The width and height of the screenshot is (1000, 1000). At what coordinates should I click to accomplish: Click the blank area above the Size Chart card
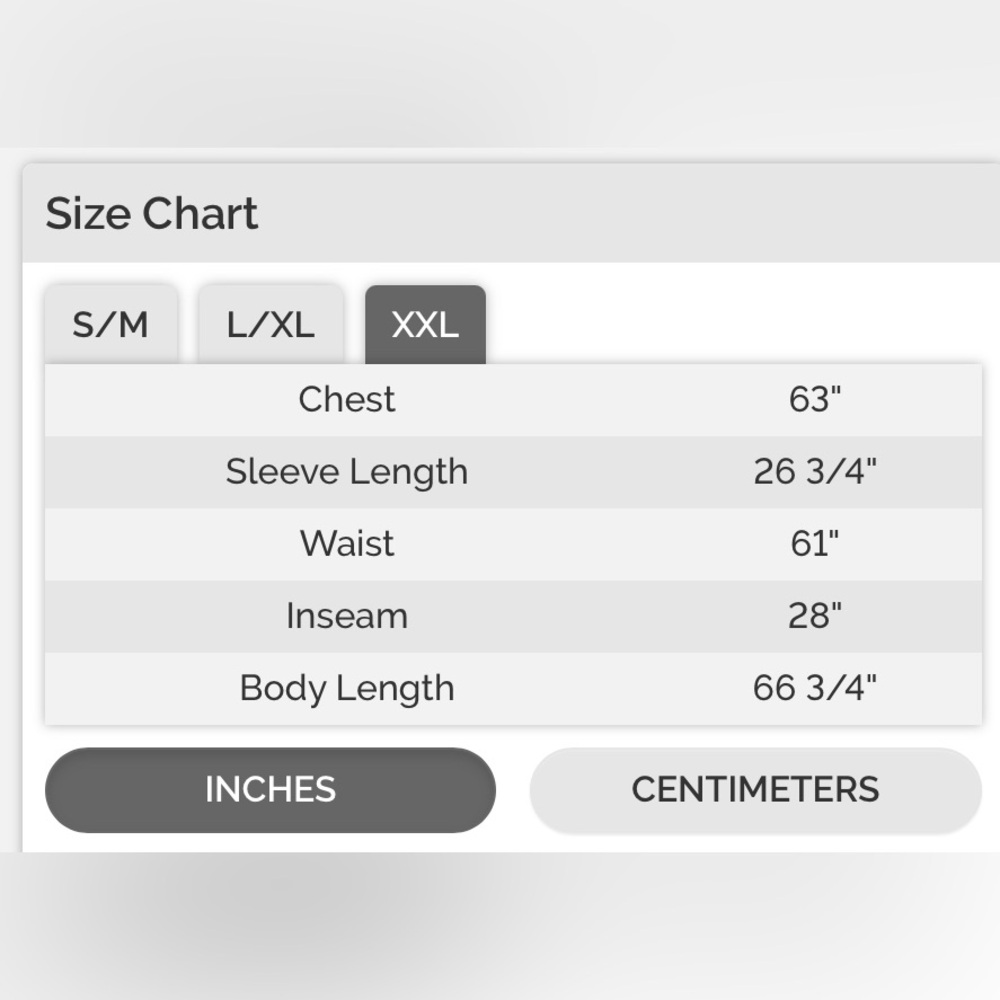(x=500, y=73)
